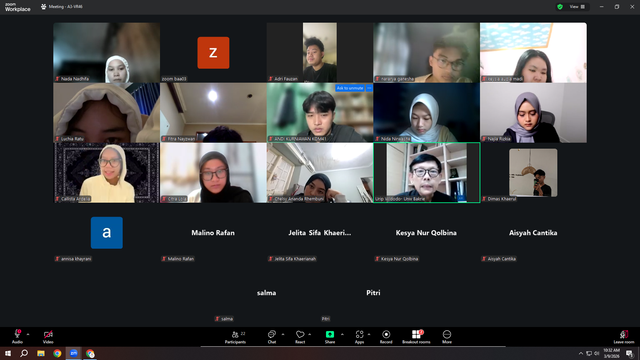This screenshot has height=360, width=640.
Task: Expand share options caret next to Share
Action: 342,334
